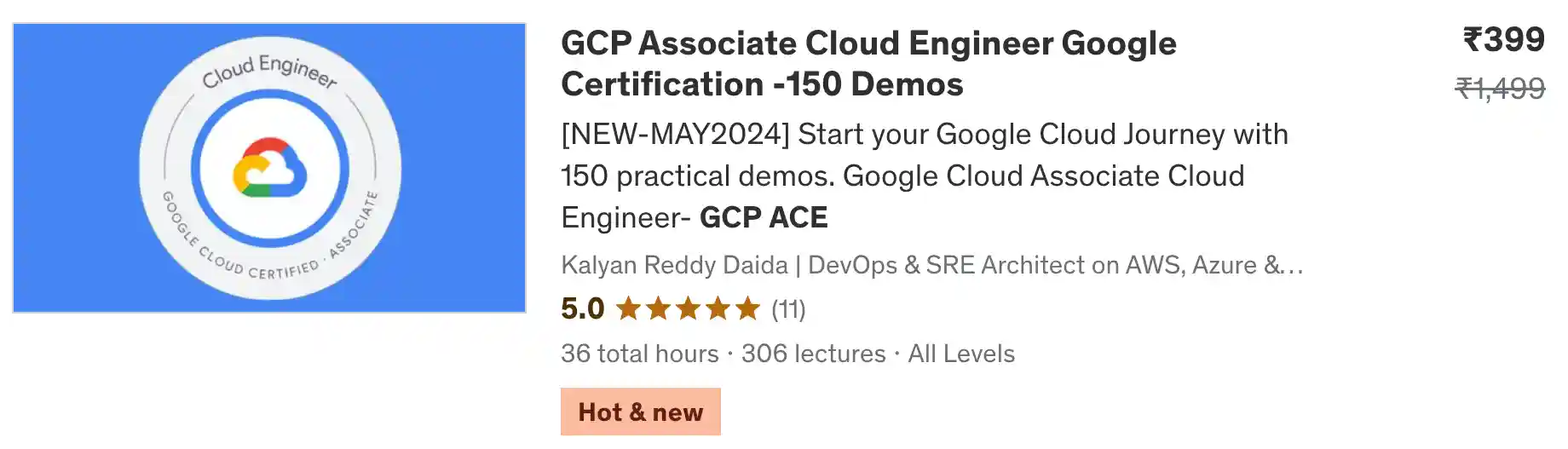This screenshot has width=1568, height=449.
Task: Click the second rating star
Action: click(658, 308)
